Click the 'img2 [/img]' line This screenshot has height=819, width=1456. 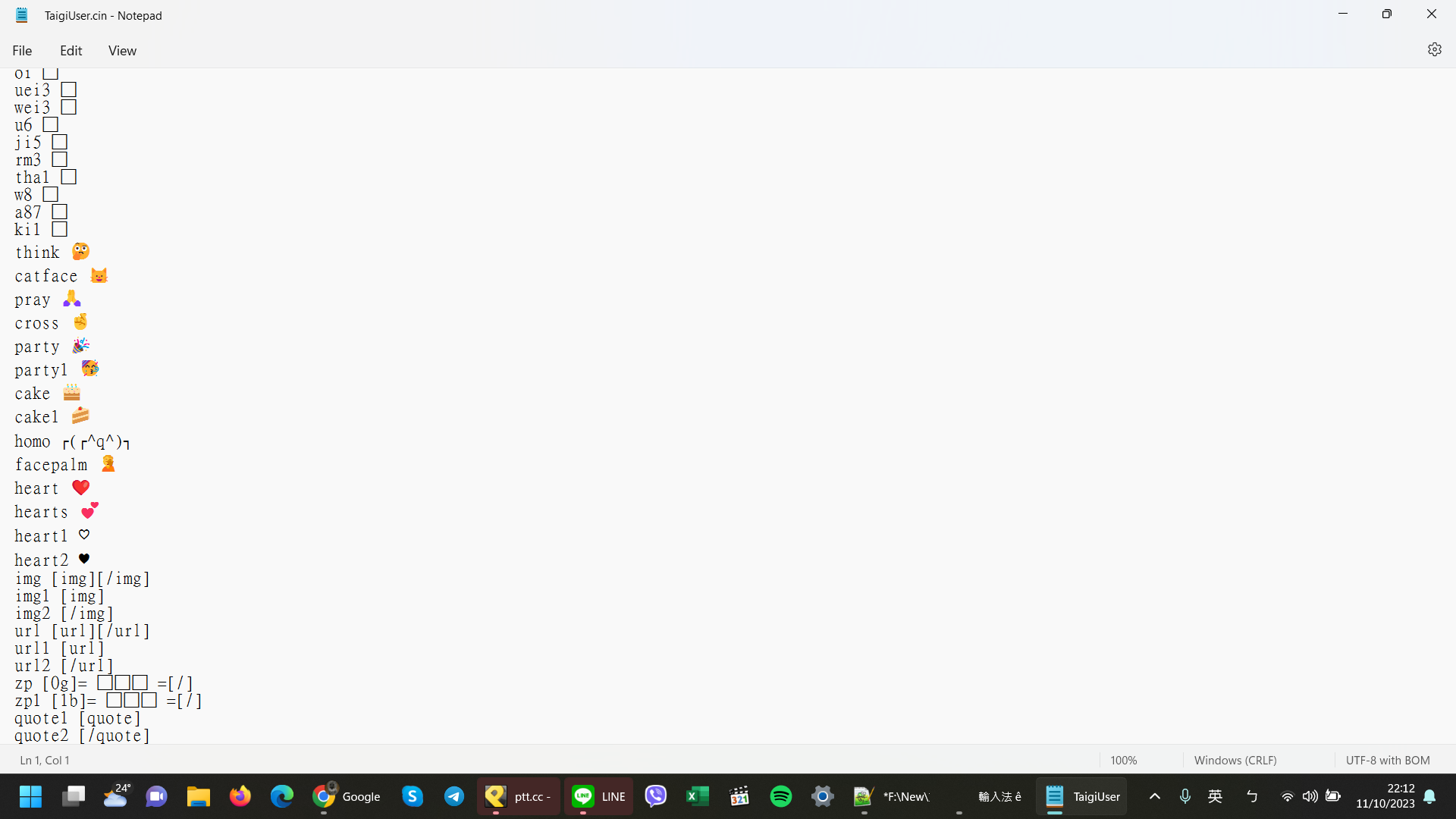pos(64,613)
